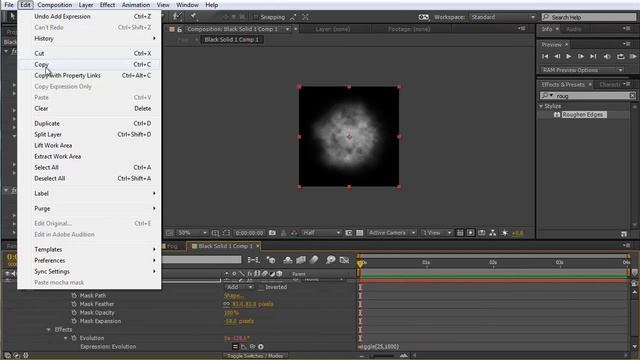
Task: Choose Duplicate from Edit menu
Action: point(89,123)
